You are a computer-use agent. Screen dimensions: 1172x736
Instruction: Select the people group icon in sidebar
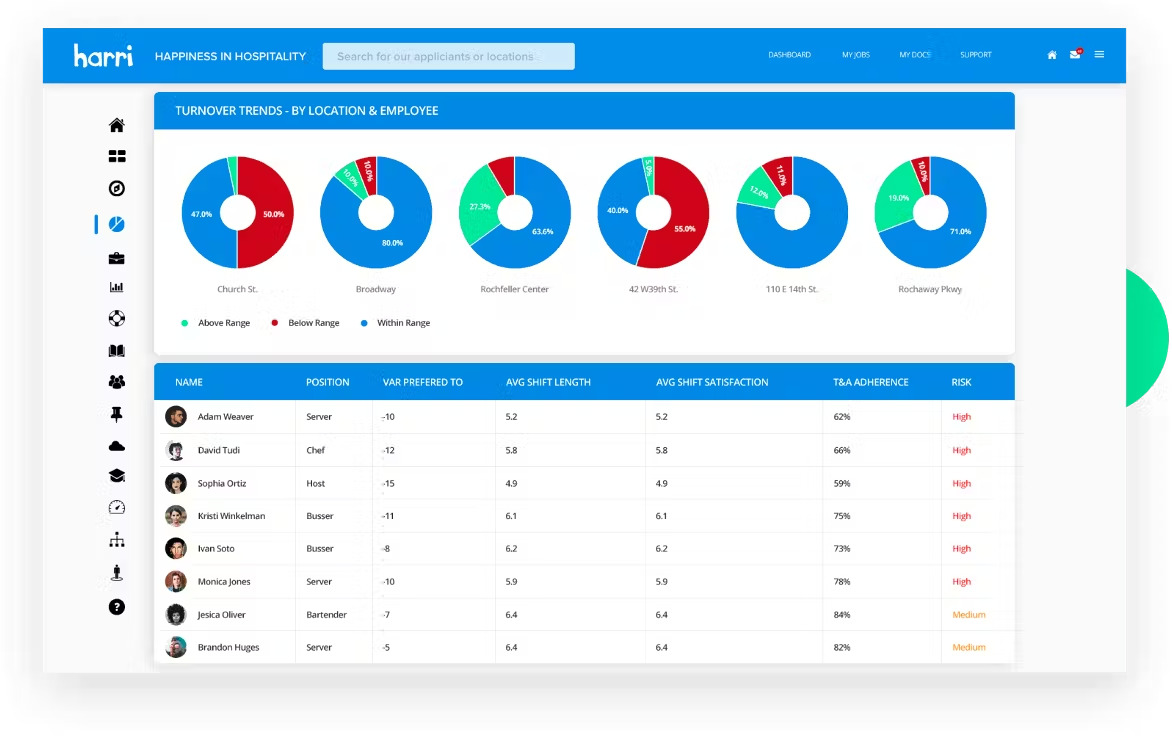point(117,382)
